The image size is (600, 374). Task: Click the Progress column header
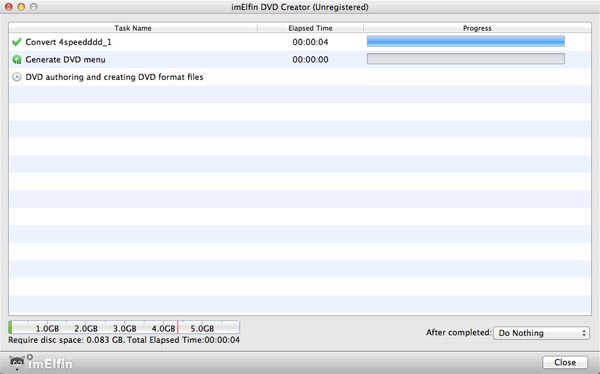[x=477, y=28]
